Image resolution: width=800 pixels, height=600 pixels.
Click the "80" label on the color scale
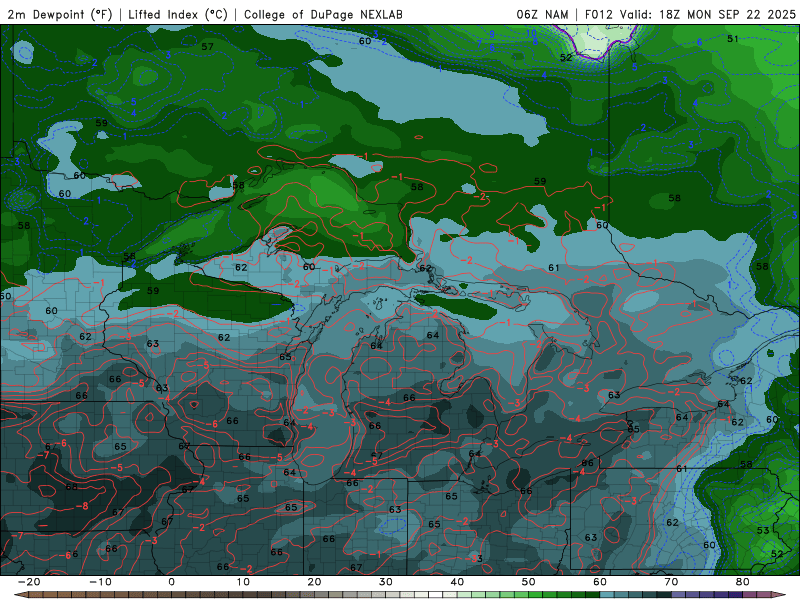743,582
